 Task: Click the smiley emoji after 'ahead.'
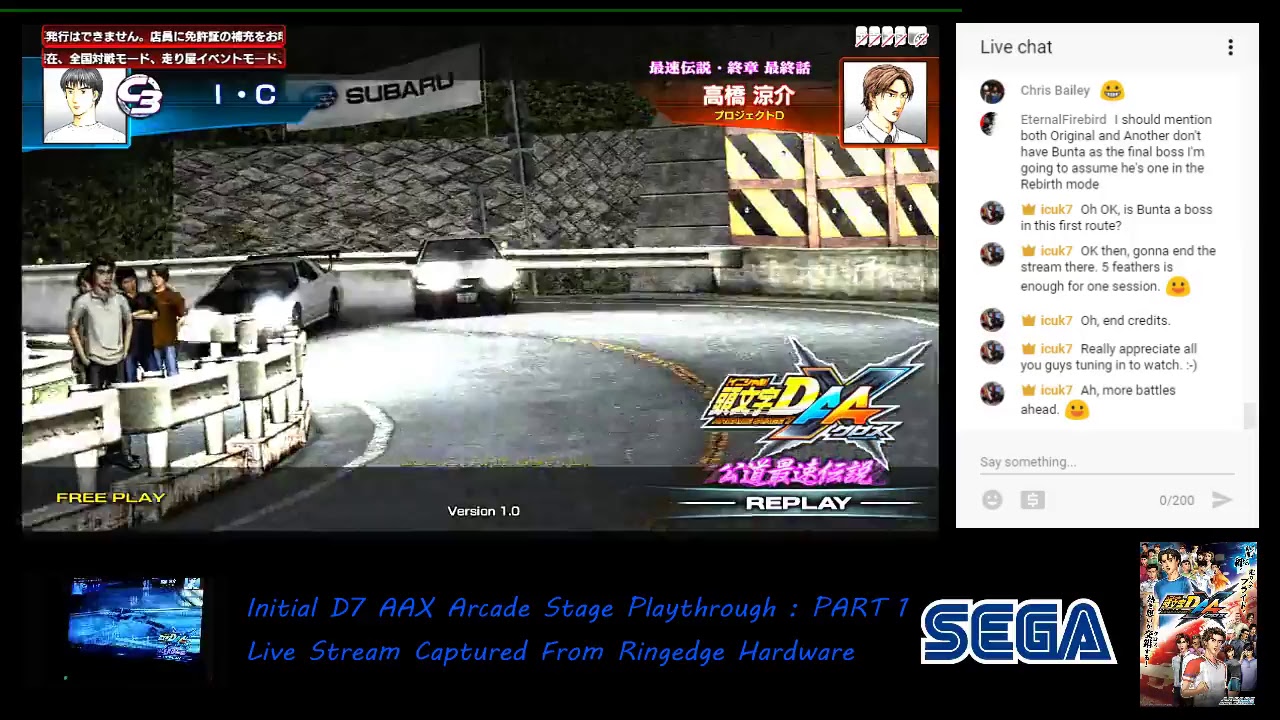pyautogui.click(x=1076, y=409)
